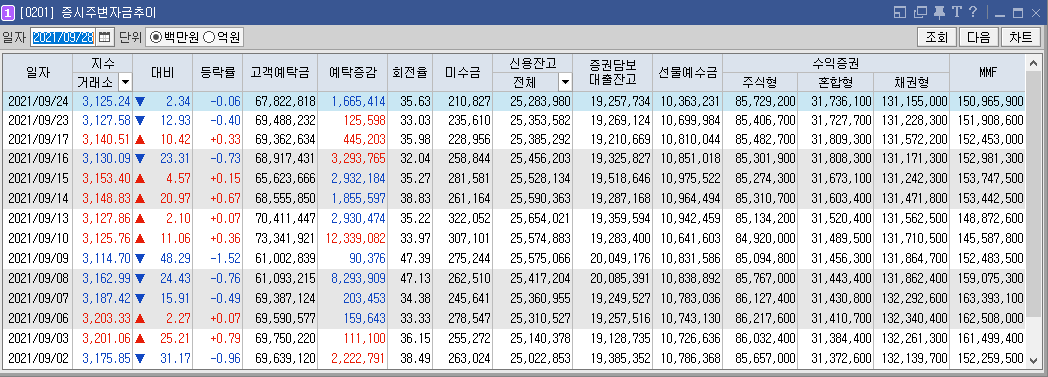This screenshot has height=377, width=1048.
Task: Click the 증권담보 대출잔고 column header
Action: (612, 72)
